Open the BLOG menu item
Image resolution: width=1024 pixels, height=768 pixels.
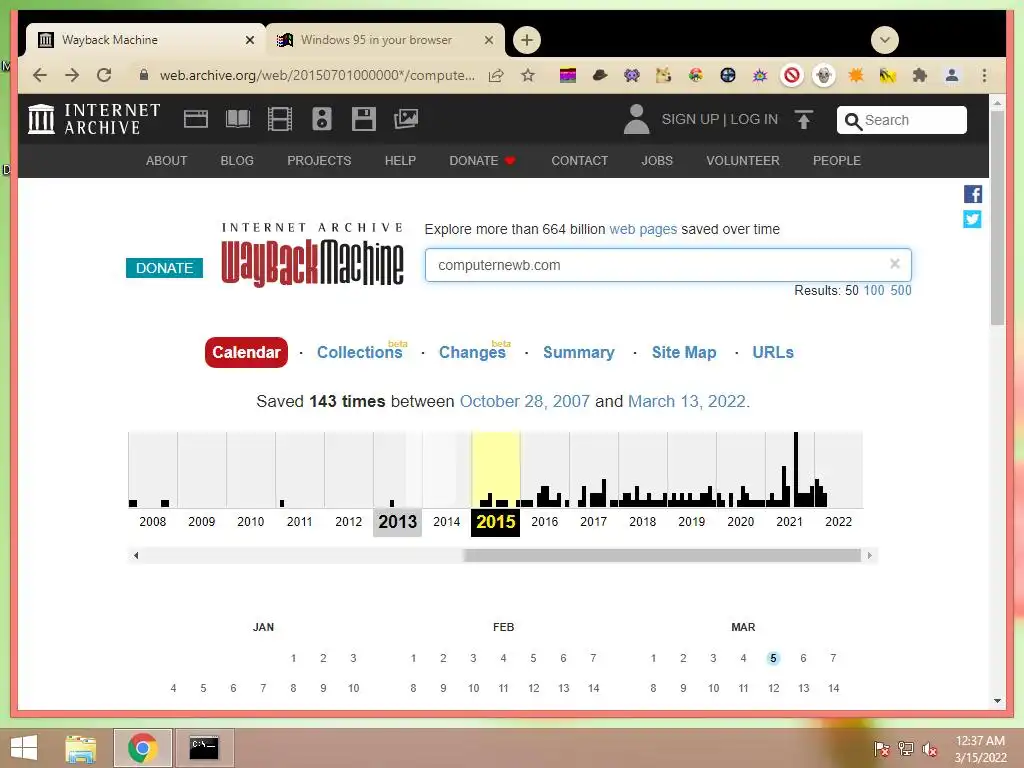click(237, 161)
